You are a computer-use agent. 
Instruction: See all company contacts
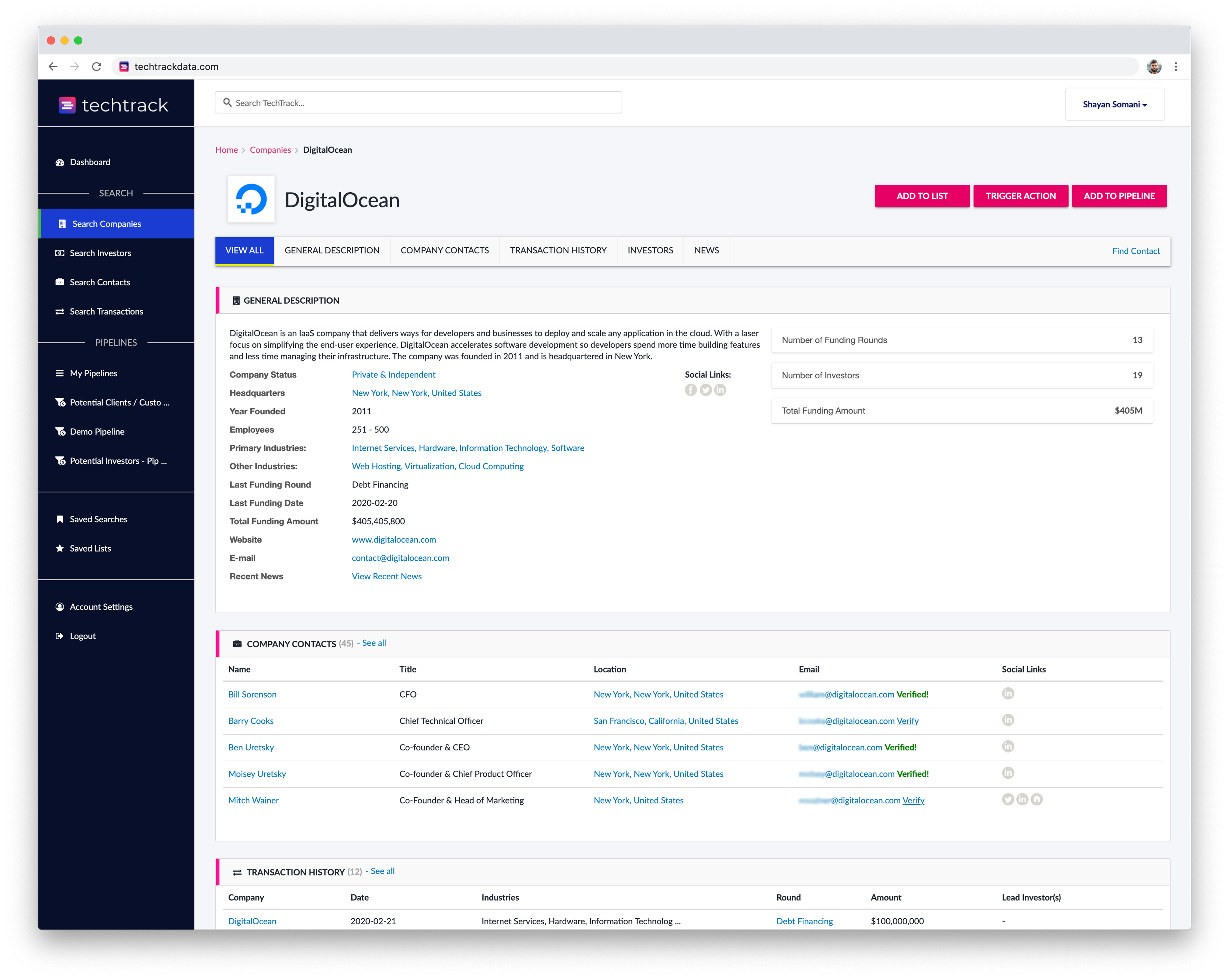pyautogui.click(x=374, y=643)
